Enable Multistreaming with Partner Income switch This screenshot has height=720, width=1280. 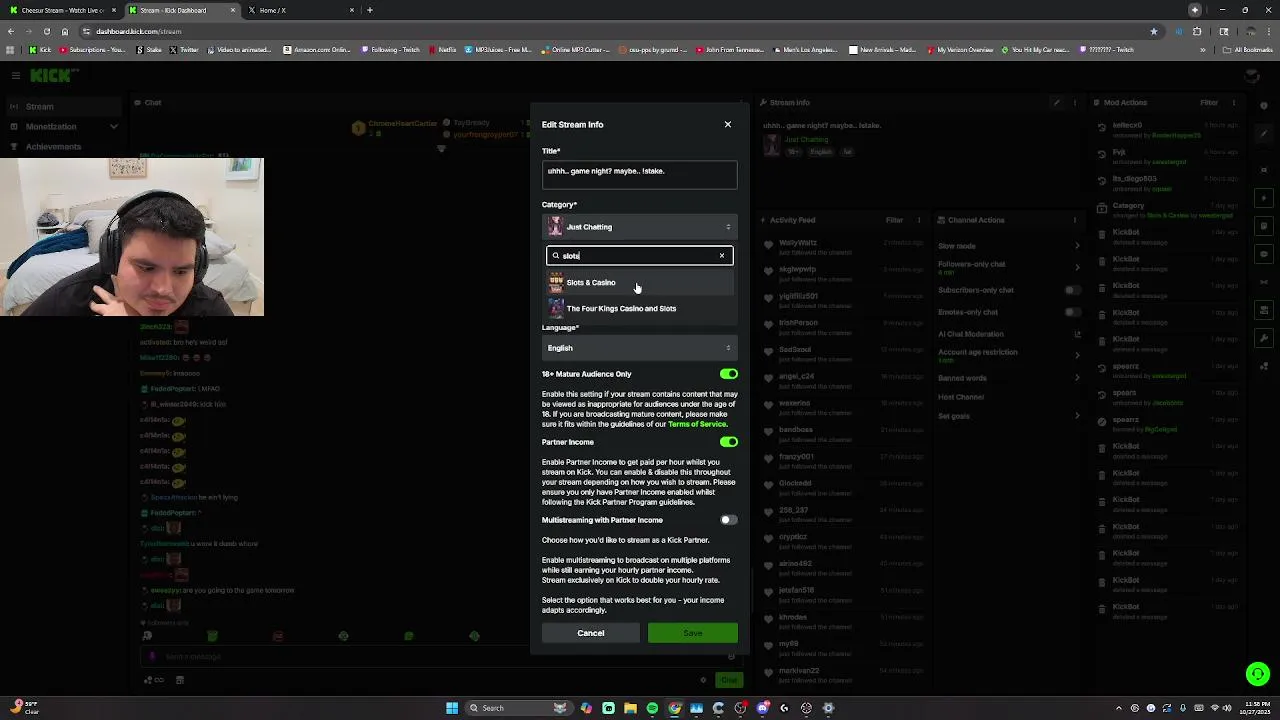pos(729,520)
